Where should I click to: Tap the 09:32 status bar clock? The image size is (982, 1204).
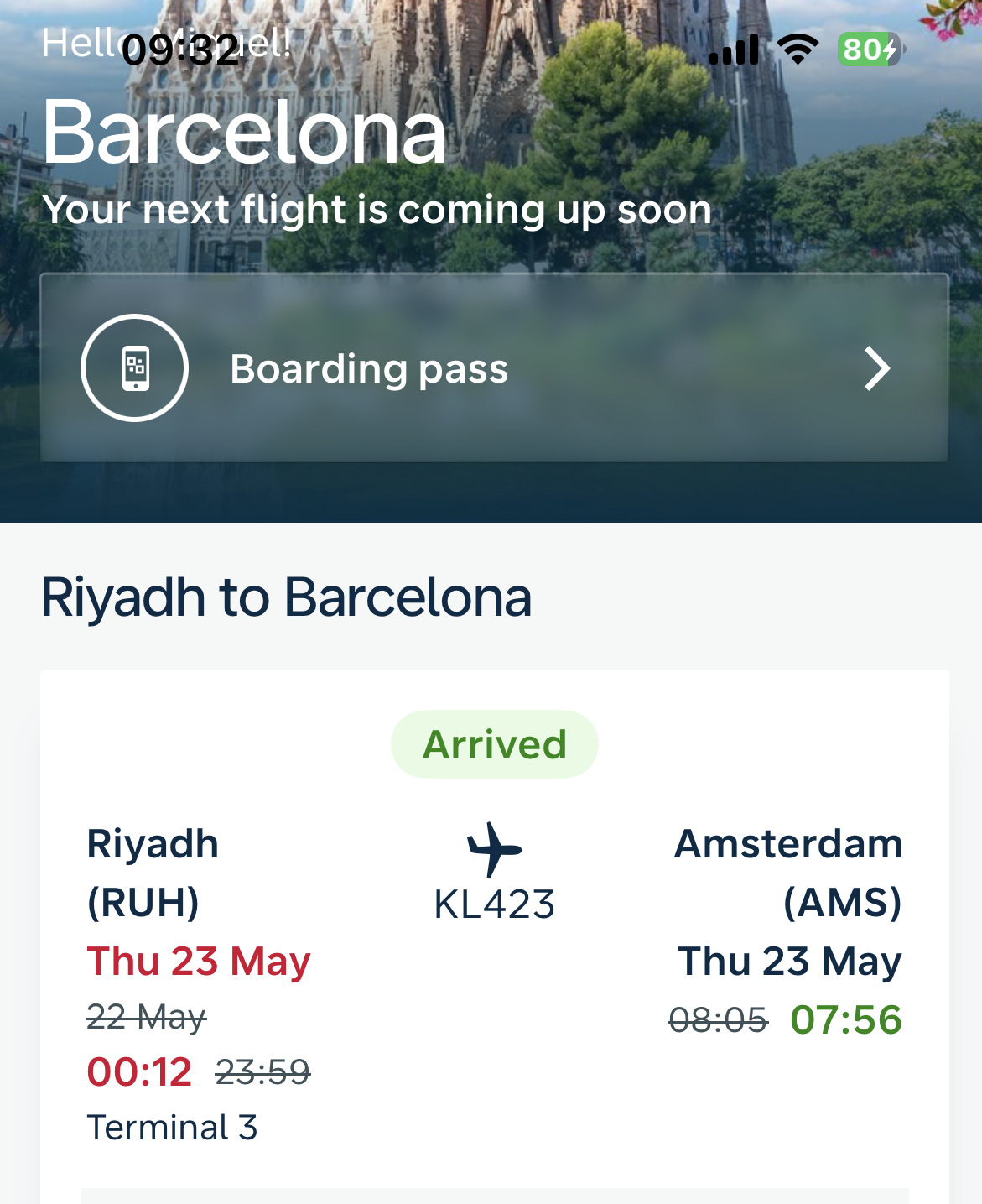(180, 50)
